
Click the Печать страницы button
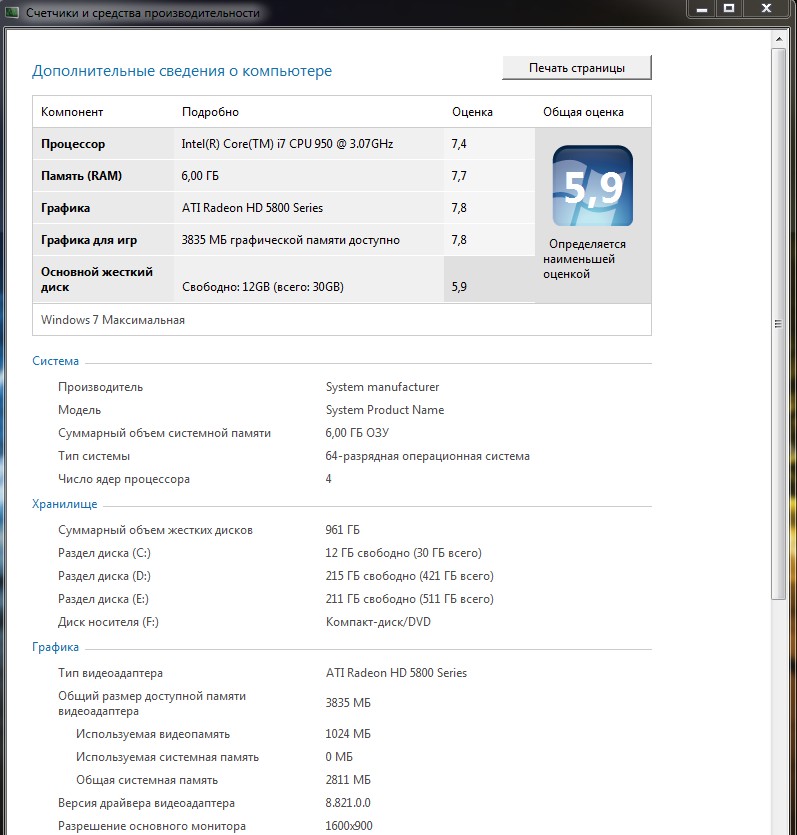pyautogui.click(x=577, y=68)
